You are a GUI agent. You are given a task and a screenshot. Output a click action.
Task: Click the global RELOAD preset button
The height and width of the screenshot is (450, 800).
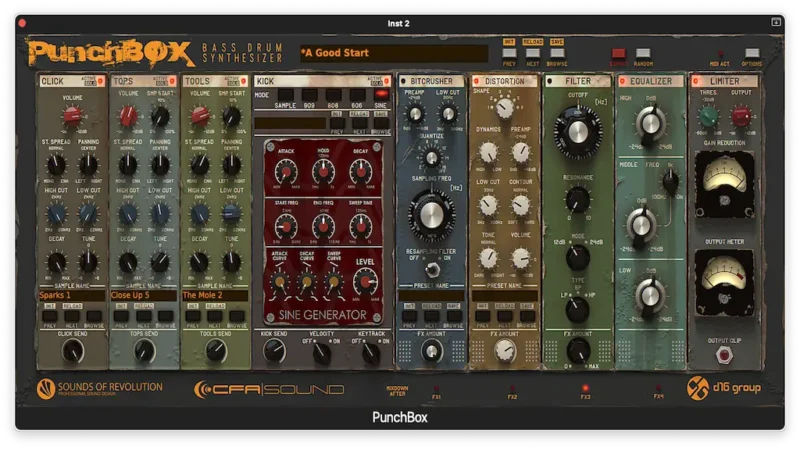(533, 42)
